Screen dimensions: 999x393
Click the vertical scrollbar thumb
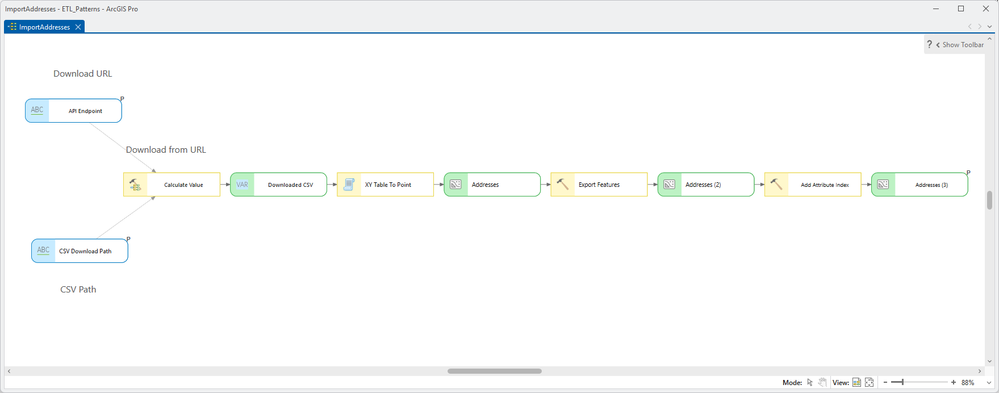989,200
